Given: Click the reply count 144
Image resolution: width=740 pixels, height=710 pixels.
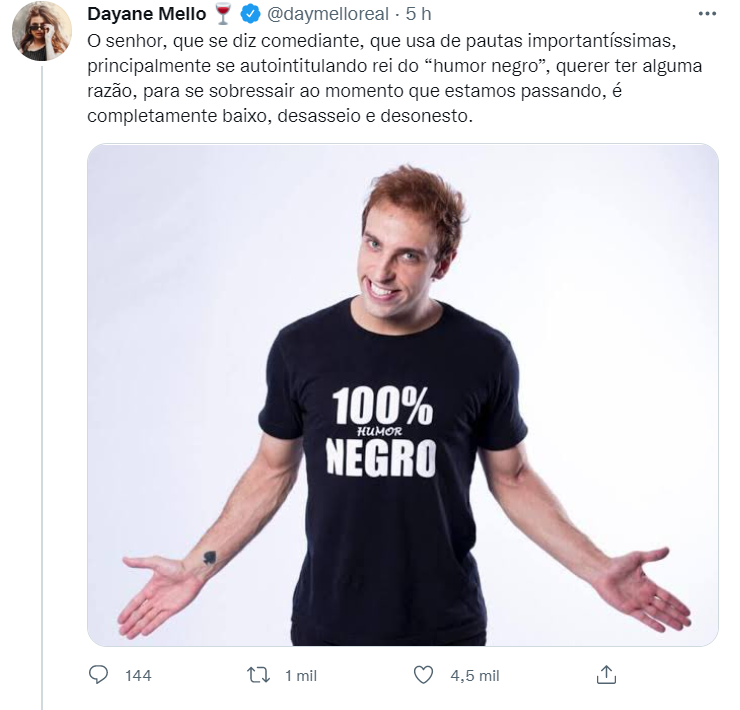Looking at the screenshot, I should pos(138,676).
